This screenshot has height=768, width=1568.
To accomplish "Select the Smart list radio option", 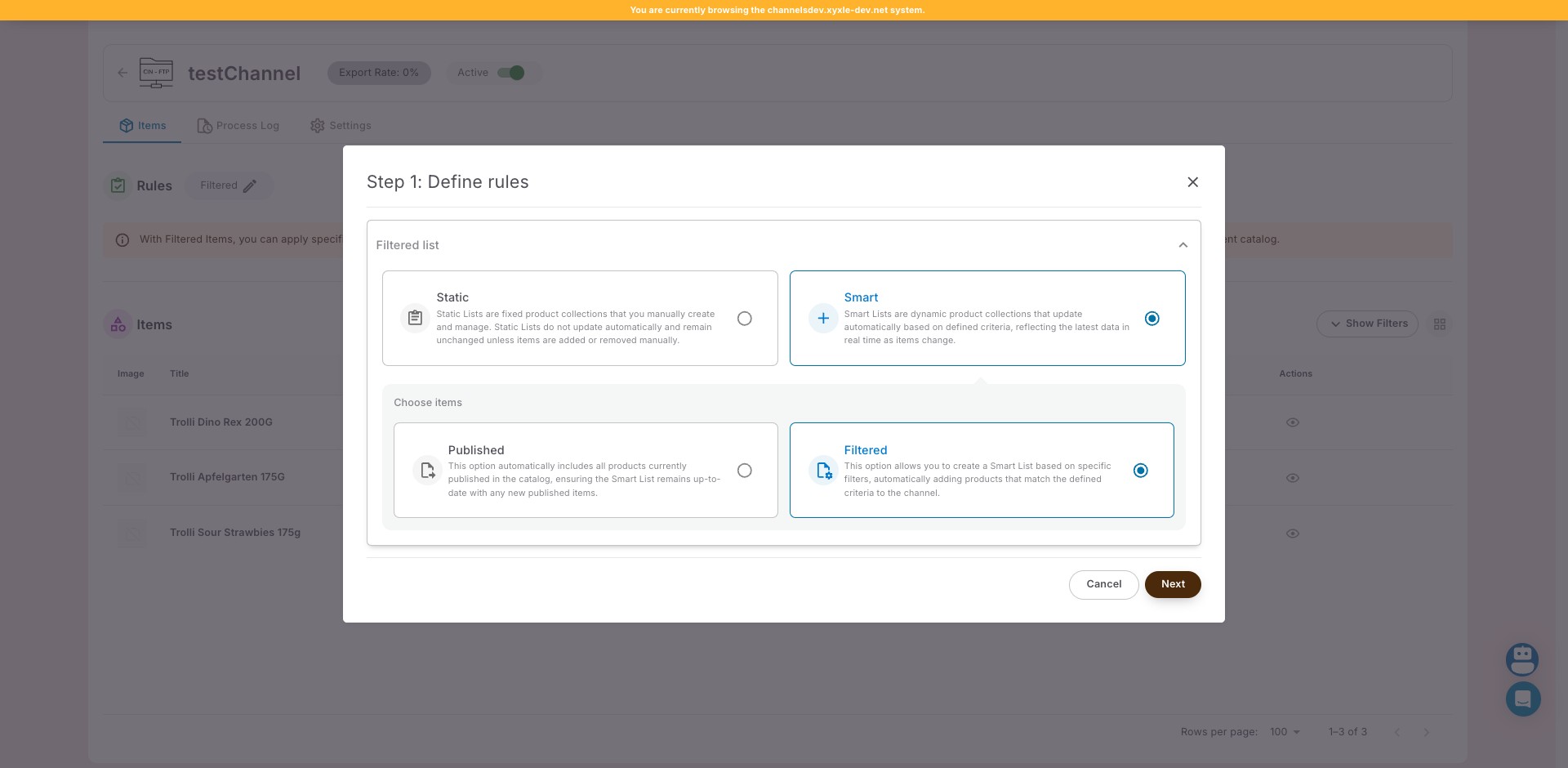I will coord(1151,319).
